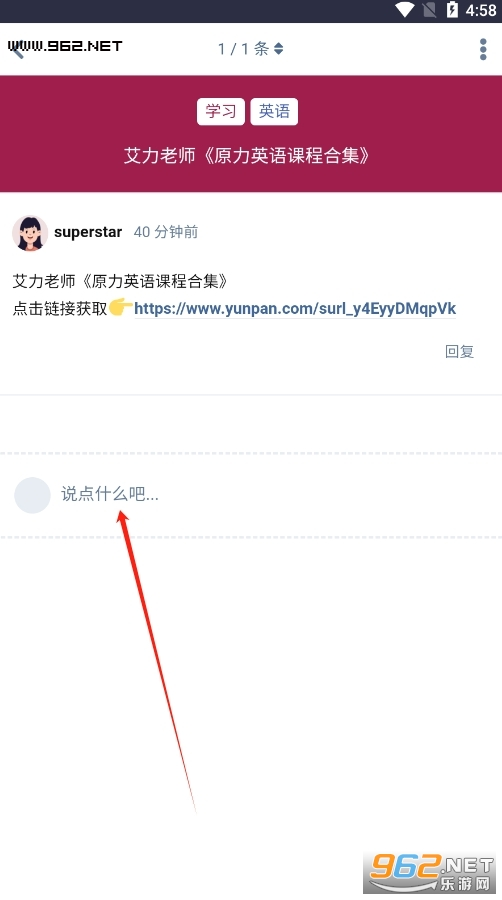The height and width of the screenshot is (900, 502).
Task: Open the three-dot overflow menu
Action: click(483, 49)
